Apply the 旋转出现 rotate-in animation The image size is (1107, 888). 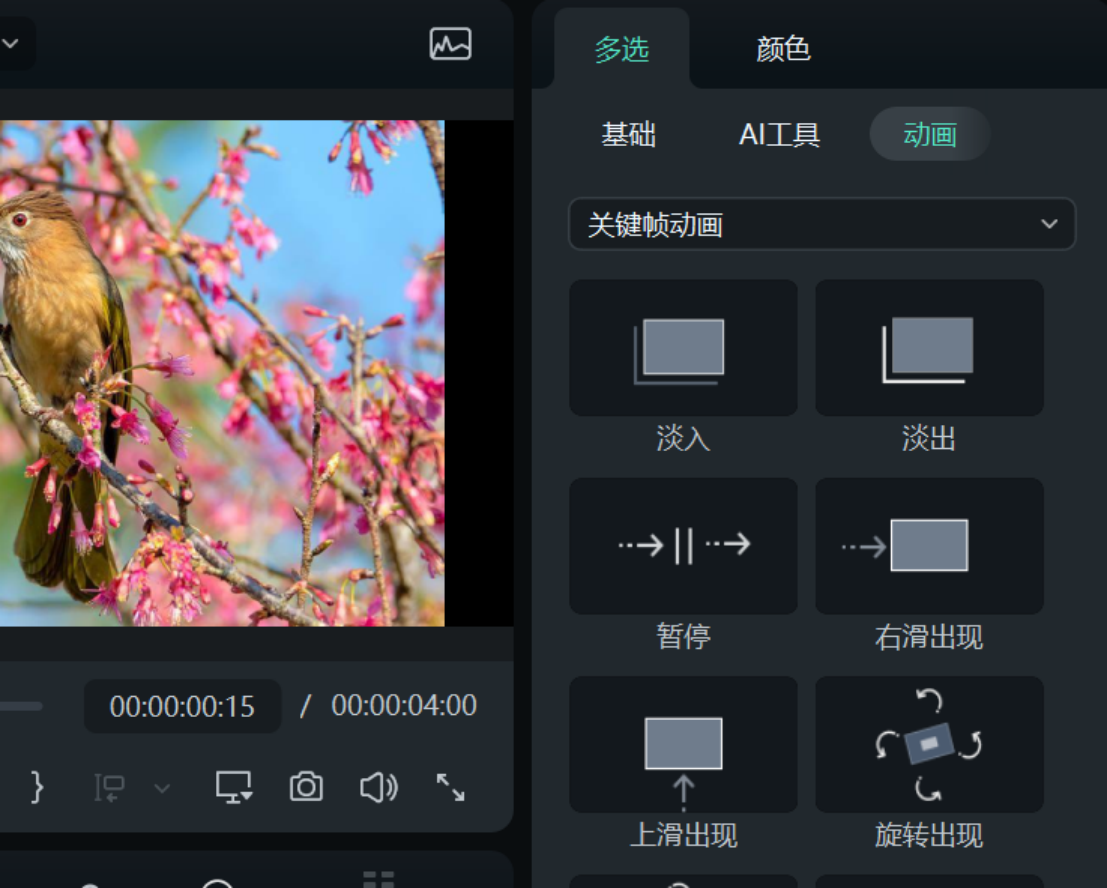[x=929, y=744]
